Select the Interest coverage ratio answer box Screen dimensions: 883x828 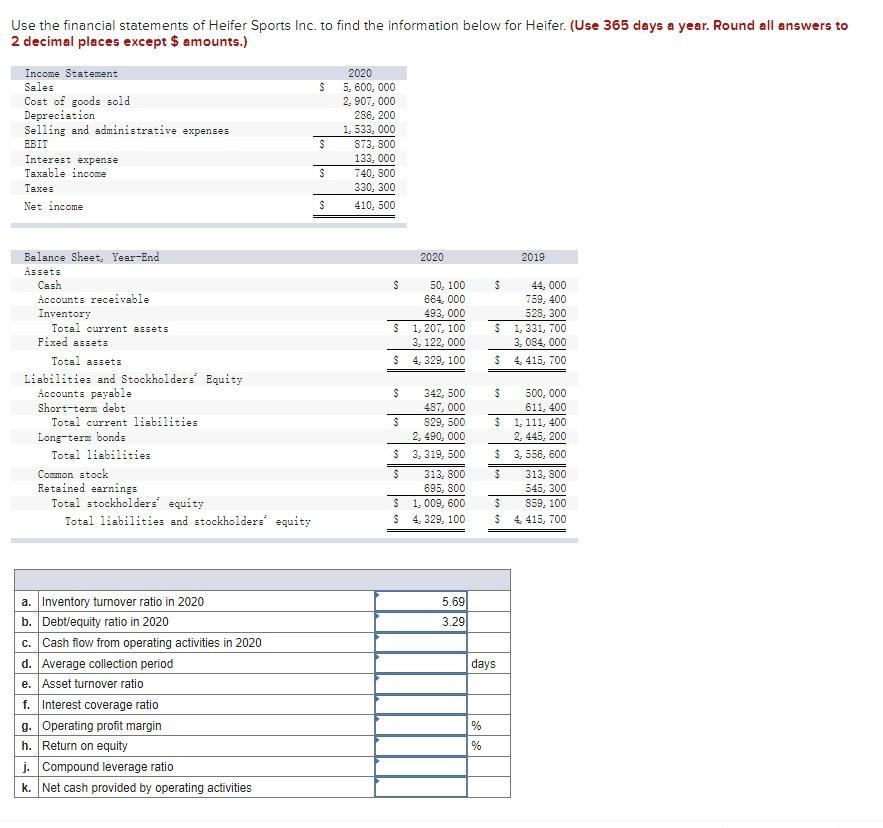pyautogui.click(x=420, y=702)
